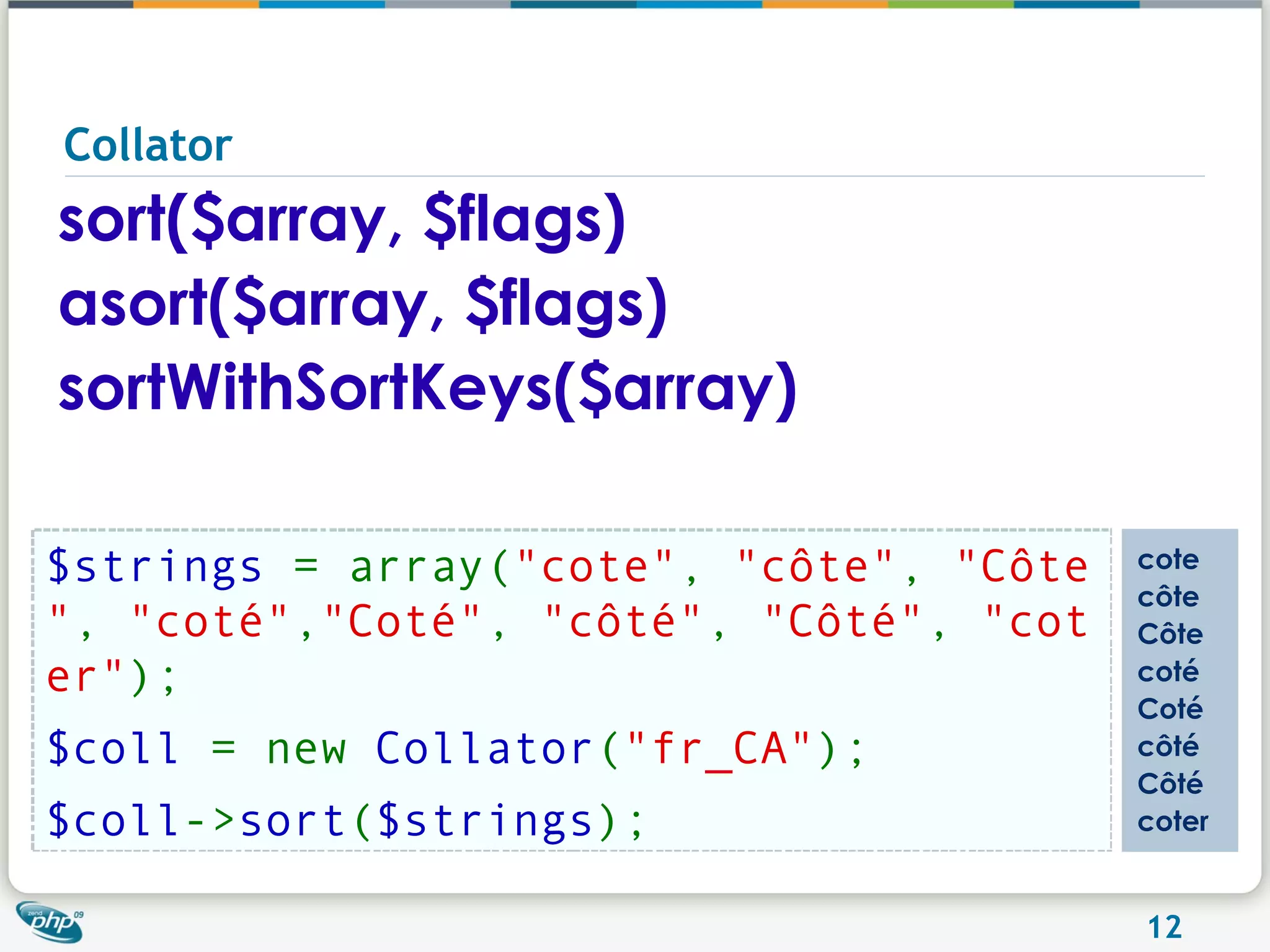1270x952 pixels.
Task: Click capitalized 'Côte' in the output list
Action: point(1170,633)
